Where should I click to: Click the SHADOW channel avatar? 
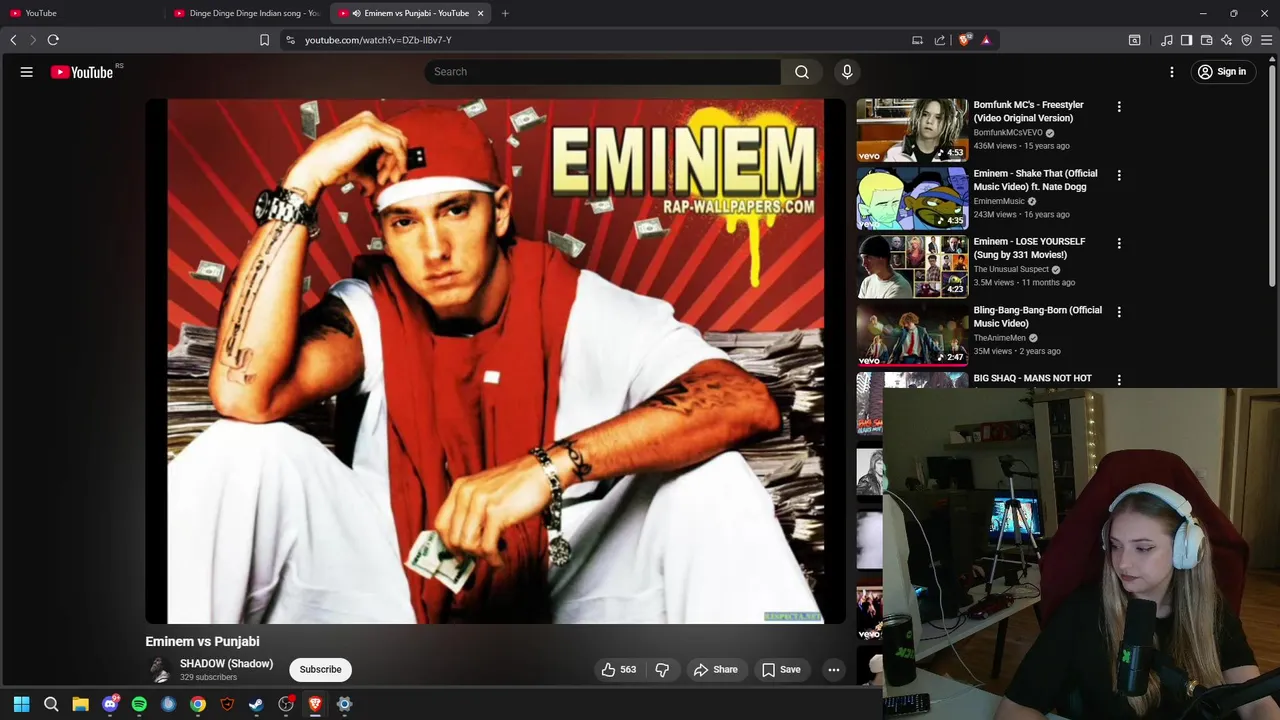159,670
